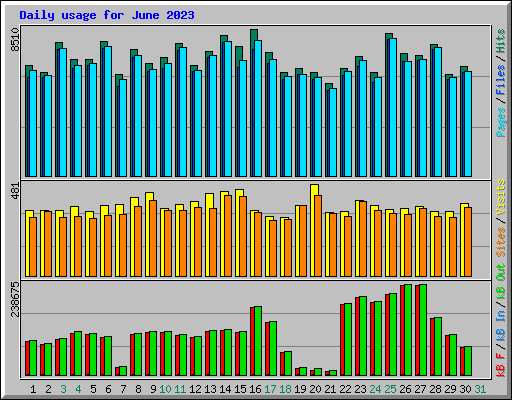Click green day label "17" on x-axis
This screenshot has height=400, width=512.
point(270,389)
